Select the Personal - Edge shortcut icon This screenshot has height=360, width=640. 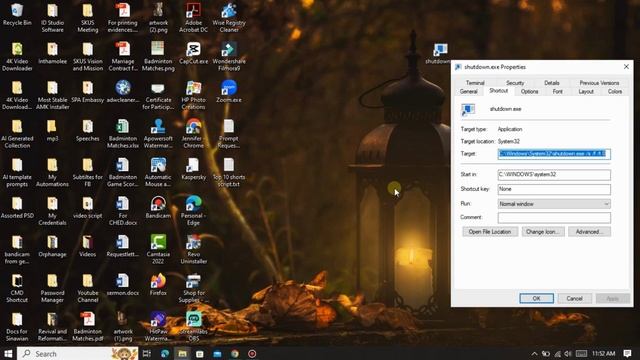click(193, 211)
